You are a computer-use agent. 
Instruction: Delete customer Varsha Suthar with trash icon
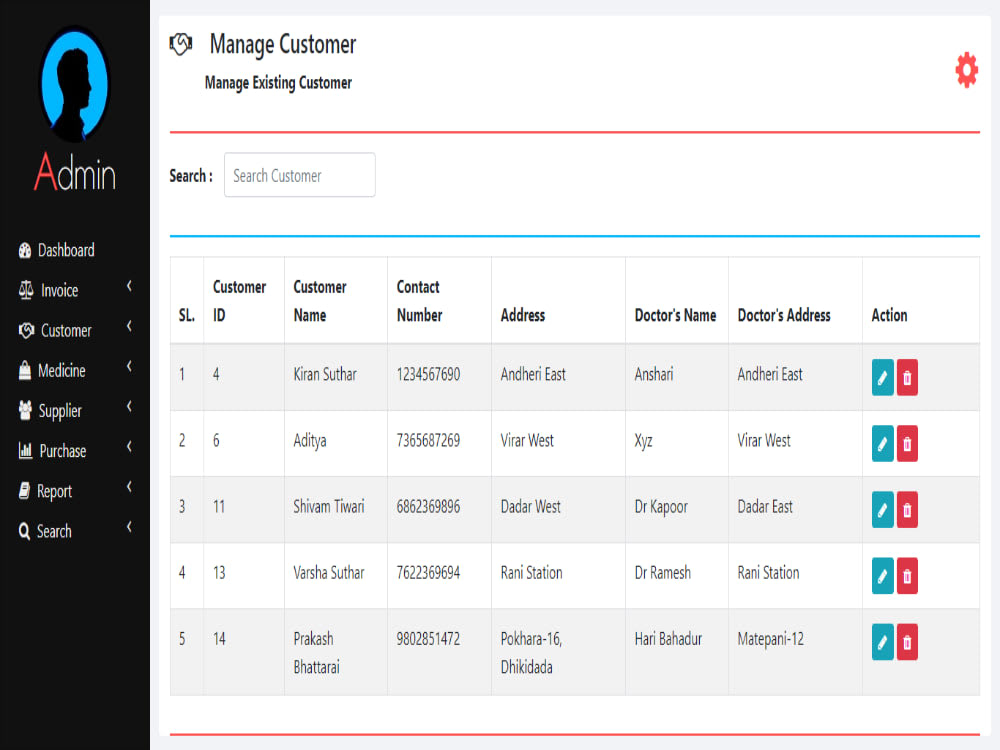(x=907, y=576)
